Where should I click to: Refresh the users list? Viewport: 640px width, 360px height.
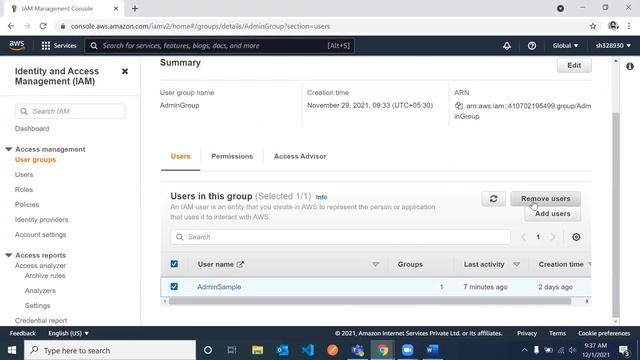pyautogui.click(x=493, y=199)
